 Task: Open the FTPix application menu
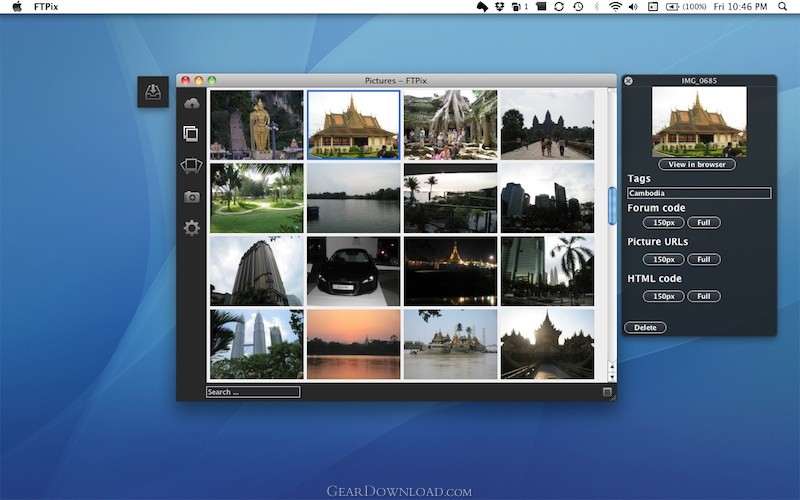point(46,7)
